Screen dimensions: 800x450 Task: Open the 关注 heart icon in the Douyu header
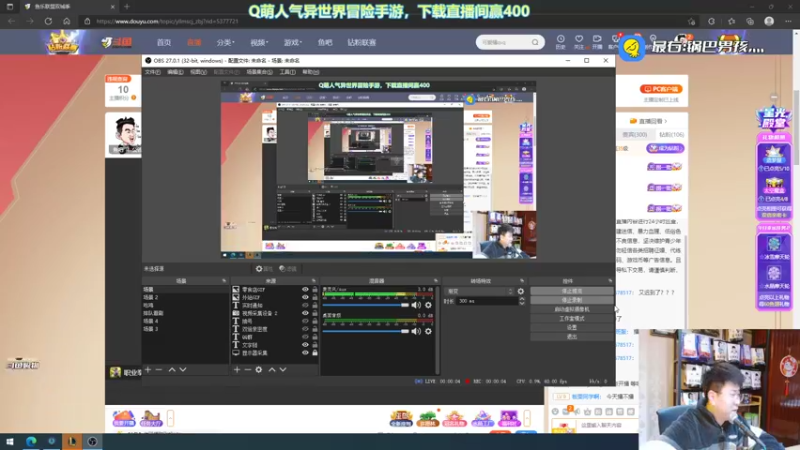(x=579, y=42)
